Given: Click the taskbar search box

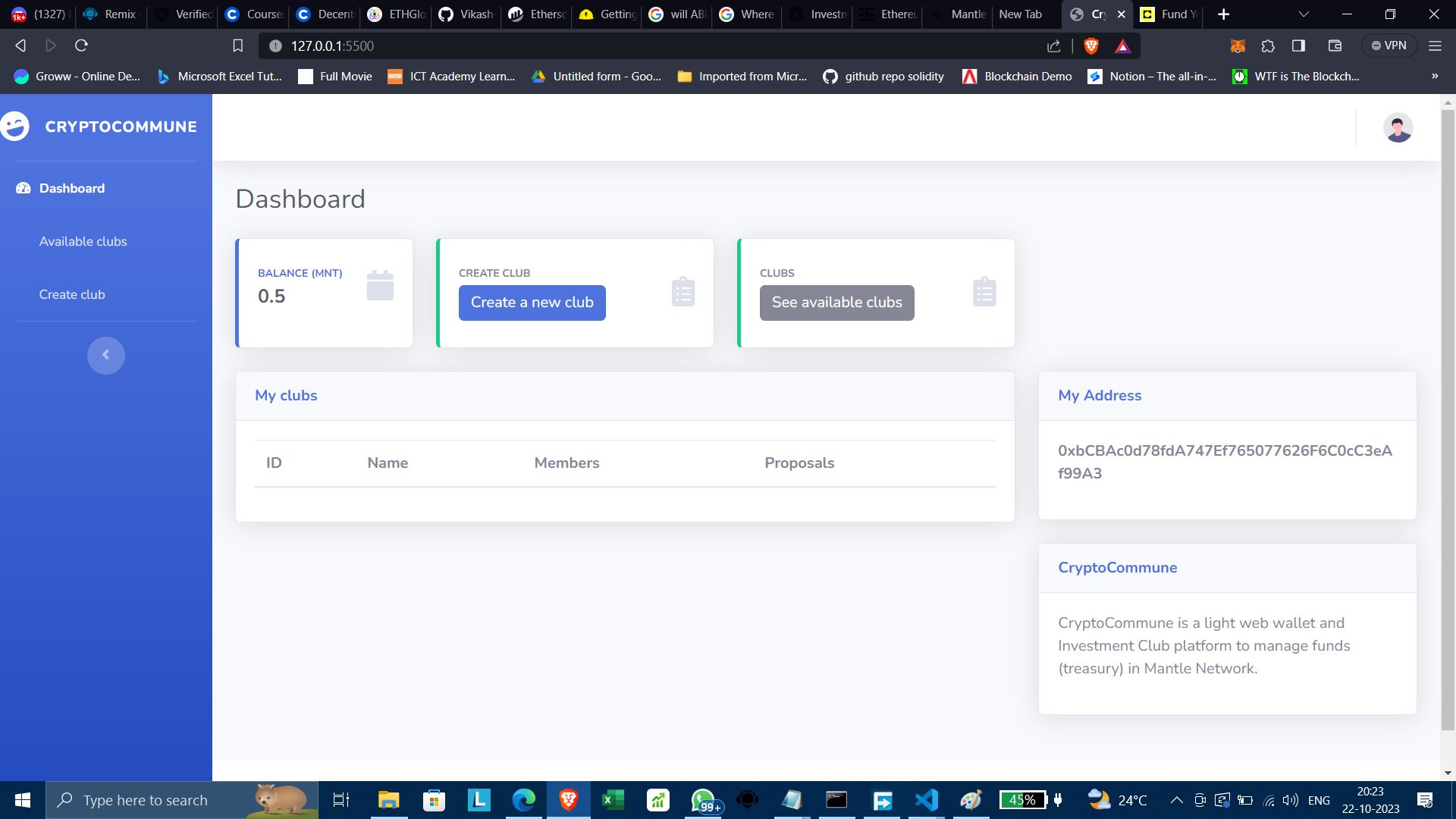Looking at the screenshot, I should coord(182,800).
